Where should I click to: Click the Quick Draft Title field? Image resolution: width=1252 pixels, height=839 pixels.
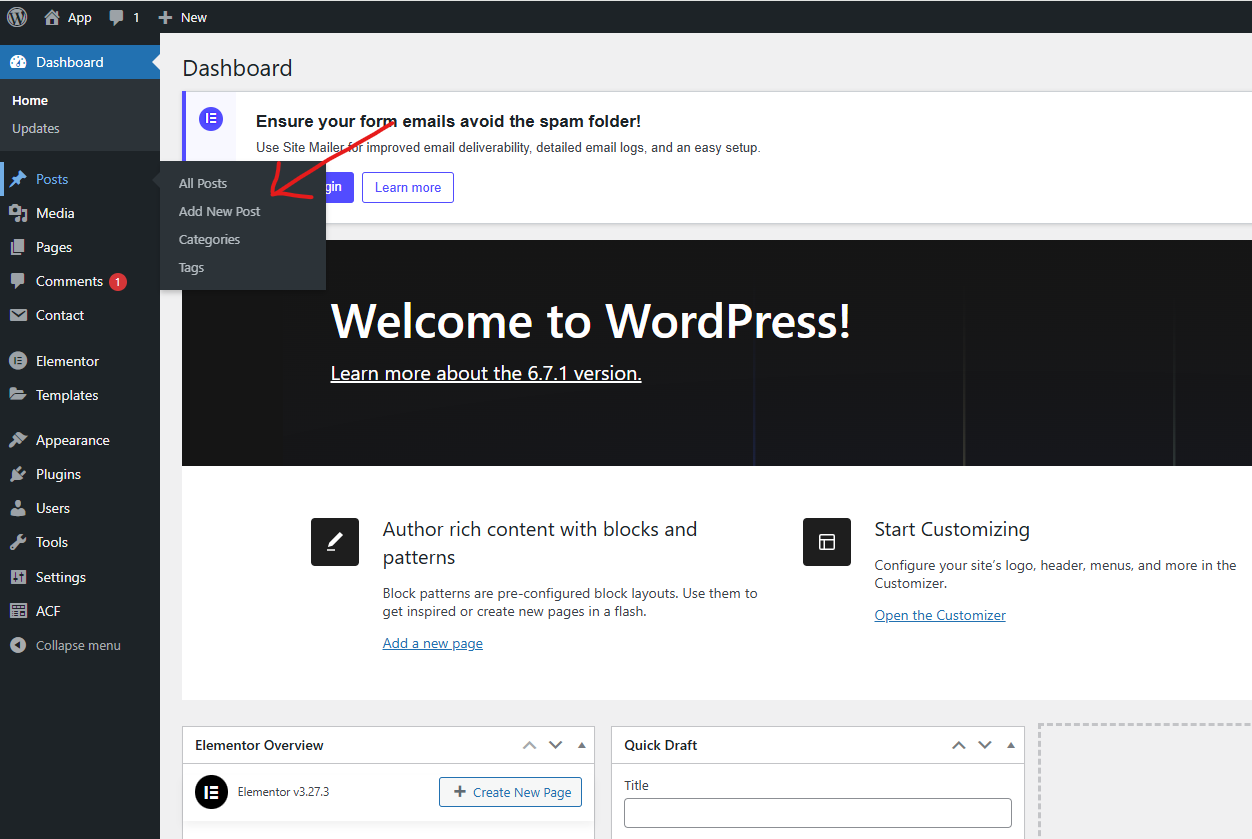tap(818, 813)
